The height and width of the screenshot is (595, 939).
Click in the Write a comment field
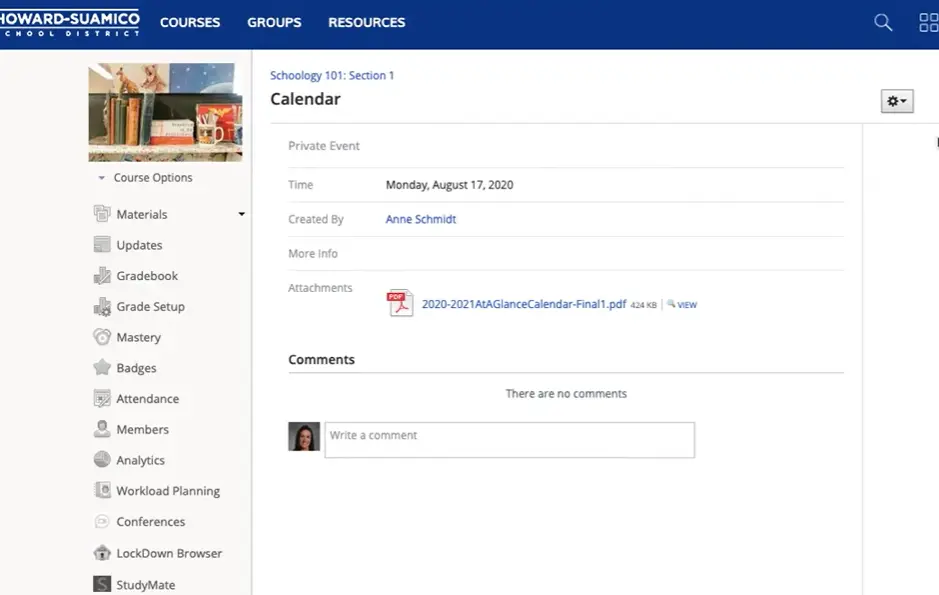(x=509, y=440)
